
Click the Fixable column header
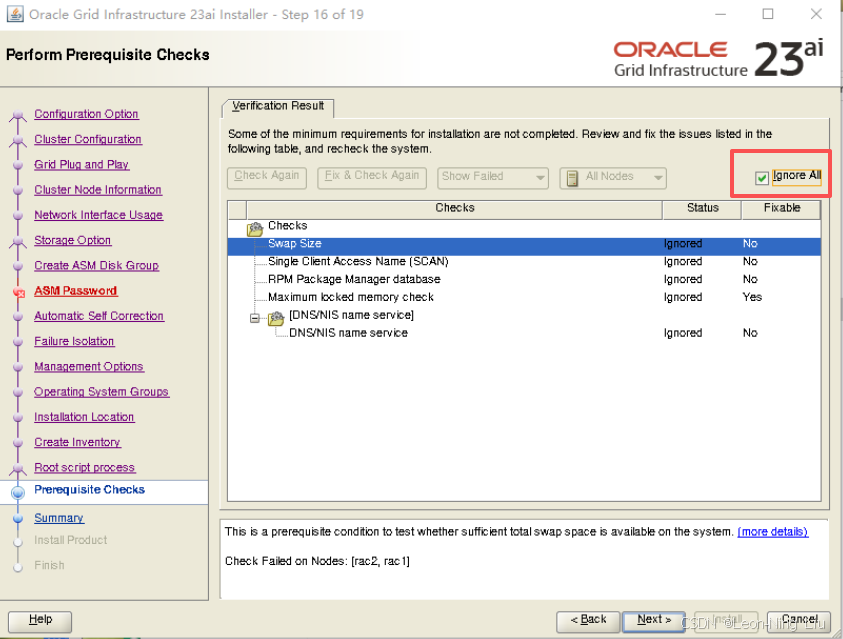click(782, 208)
